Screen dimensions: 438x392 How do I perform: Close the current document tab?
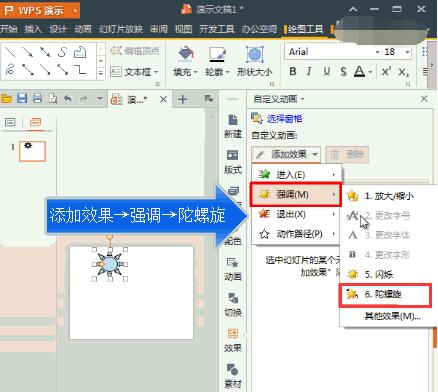coord(163,99)
